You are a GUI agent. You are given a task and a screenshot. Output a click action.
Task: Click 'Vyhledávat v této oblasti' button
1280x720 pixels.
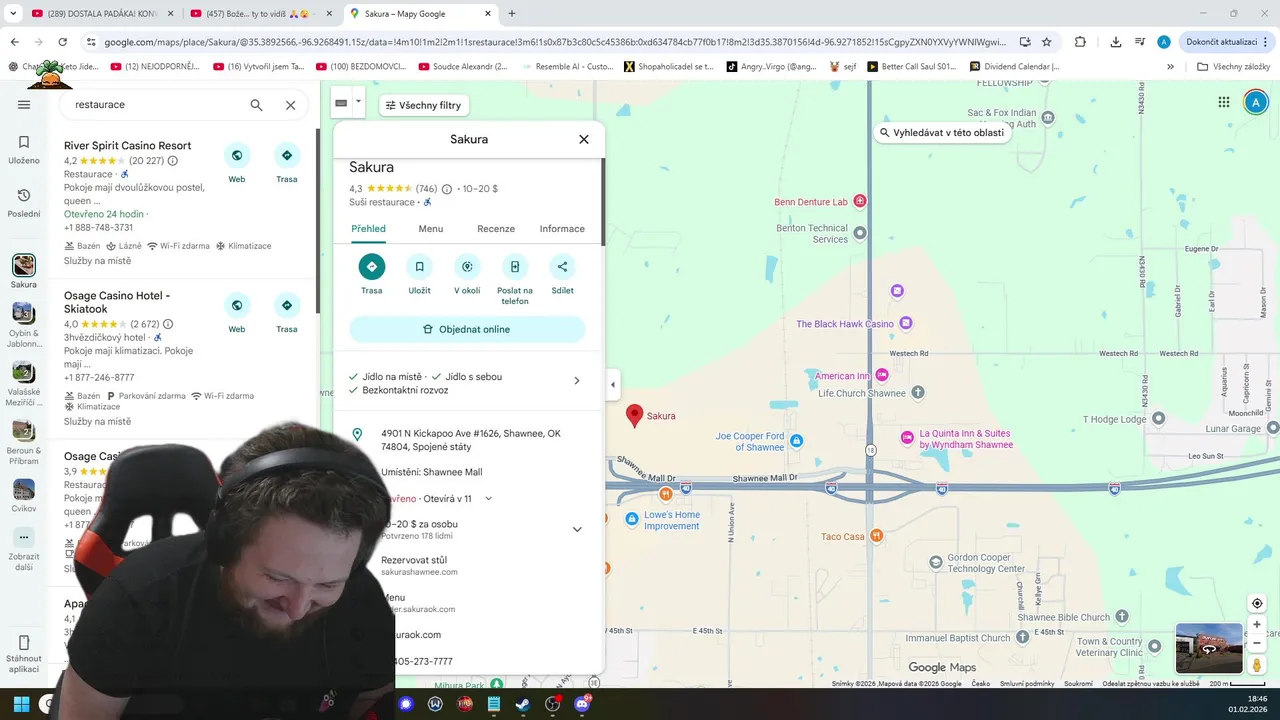(941, 132)
